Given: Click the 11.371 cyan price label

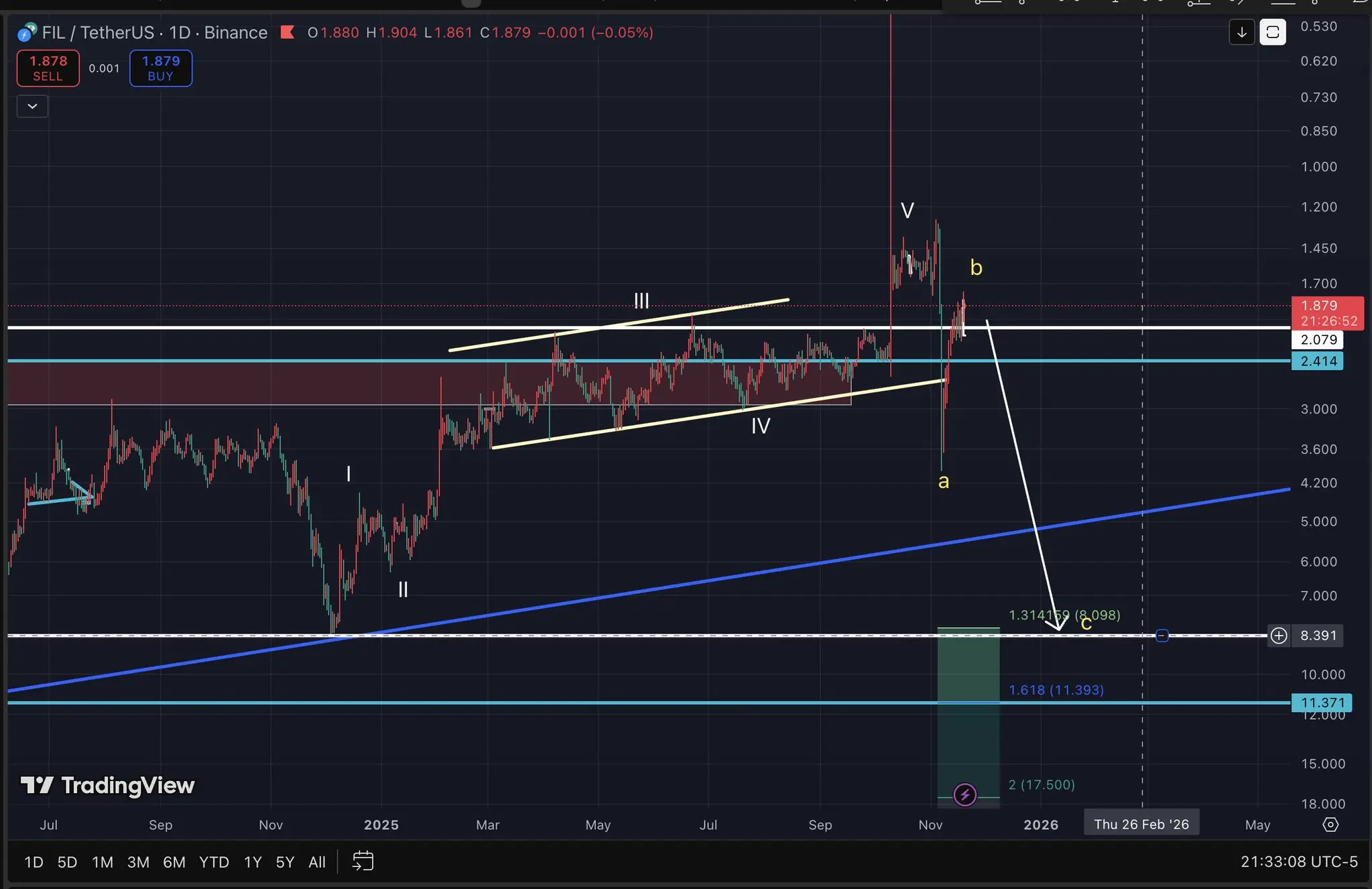Looking at the screenshot, I should point(1322,703).
